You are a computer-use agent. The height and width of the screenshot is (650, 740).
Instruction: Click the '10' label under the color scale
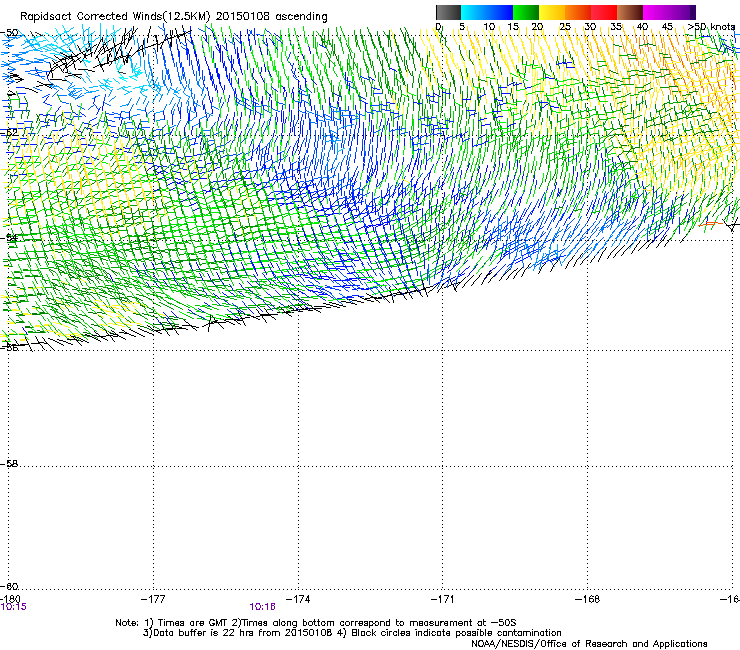tap(489, 27)
